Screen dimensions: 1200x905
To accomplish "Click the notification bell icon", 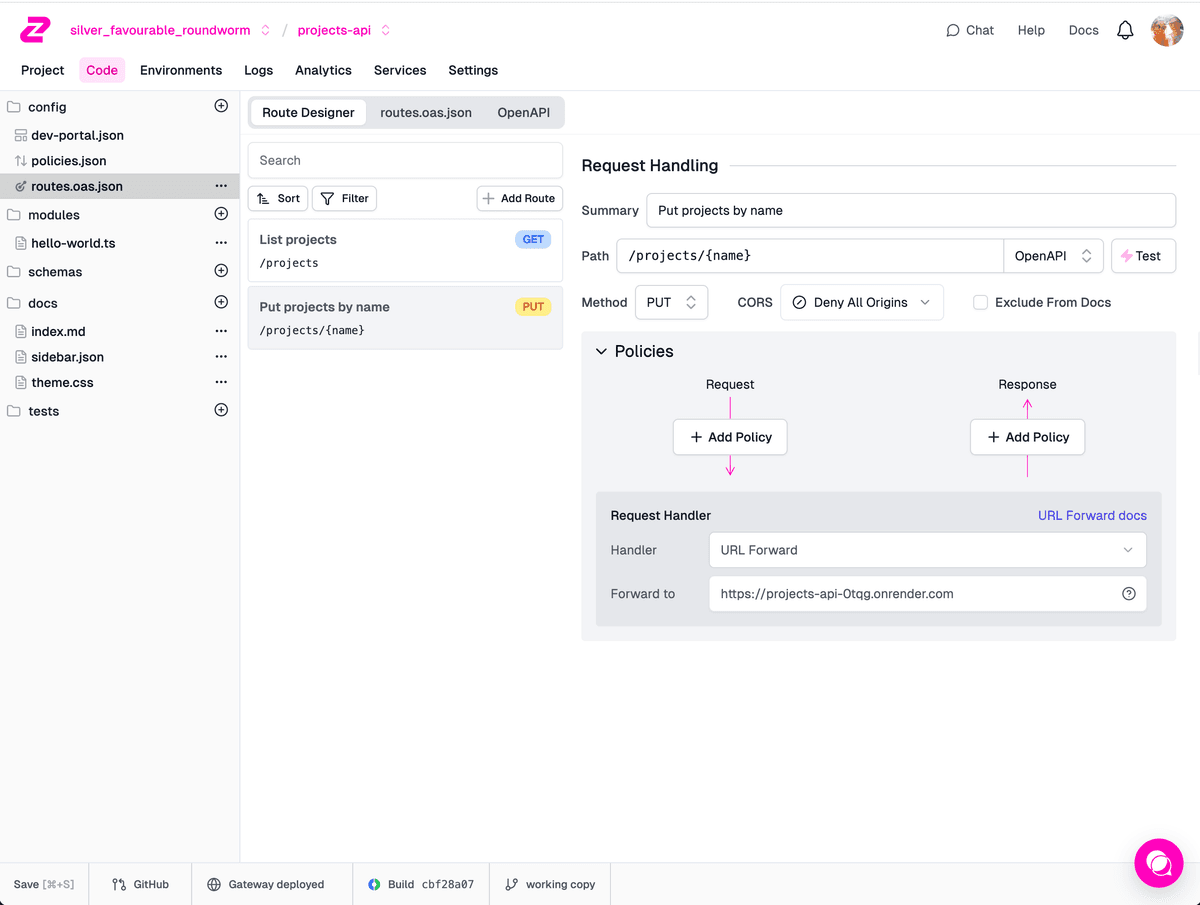I will pos(1125,30).
